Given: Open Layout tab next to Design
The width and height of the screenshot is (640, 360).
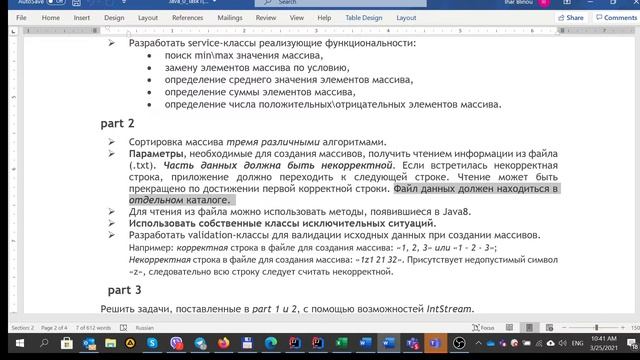Looking at the screenshot, I should (148, 18).
